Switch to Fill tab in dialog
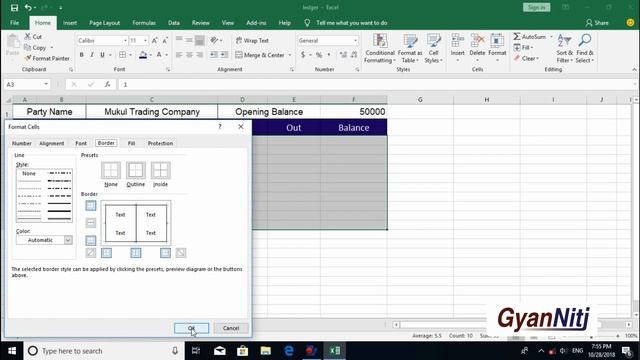 [131, 143]
